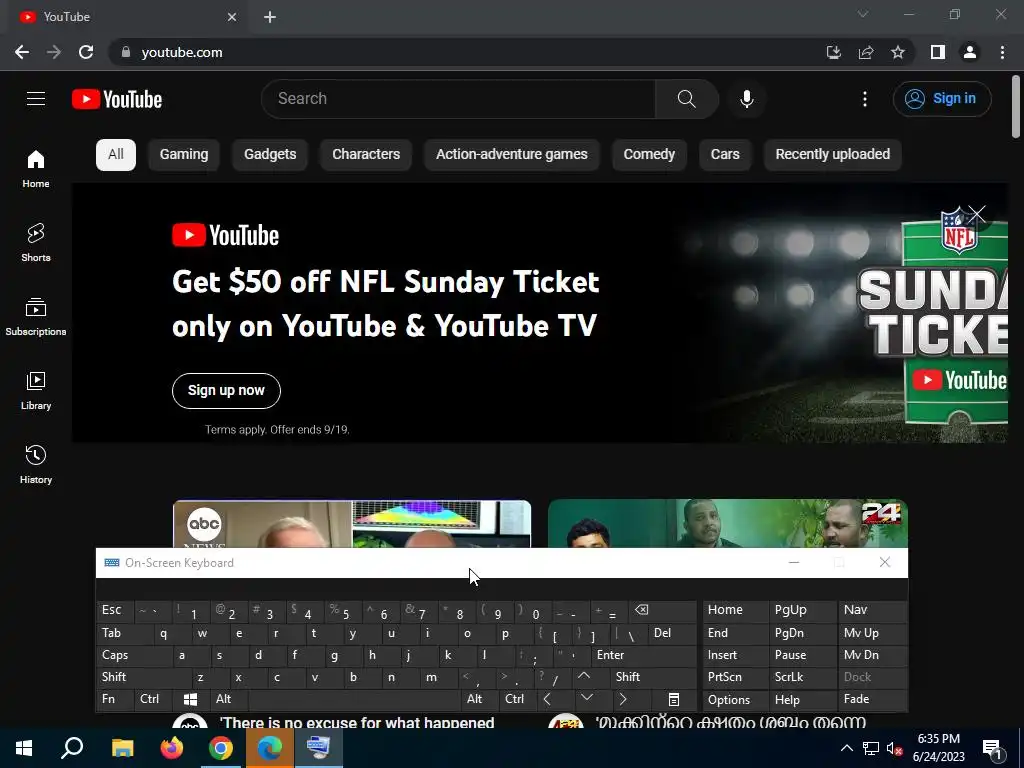Select the Gaming filter chip
This screenshot has height=768, width=1024.
[184, 155]
